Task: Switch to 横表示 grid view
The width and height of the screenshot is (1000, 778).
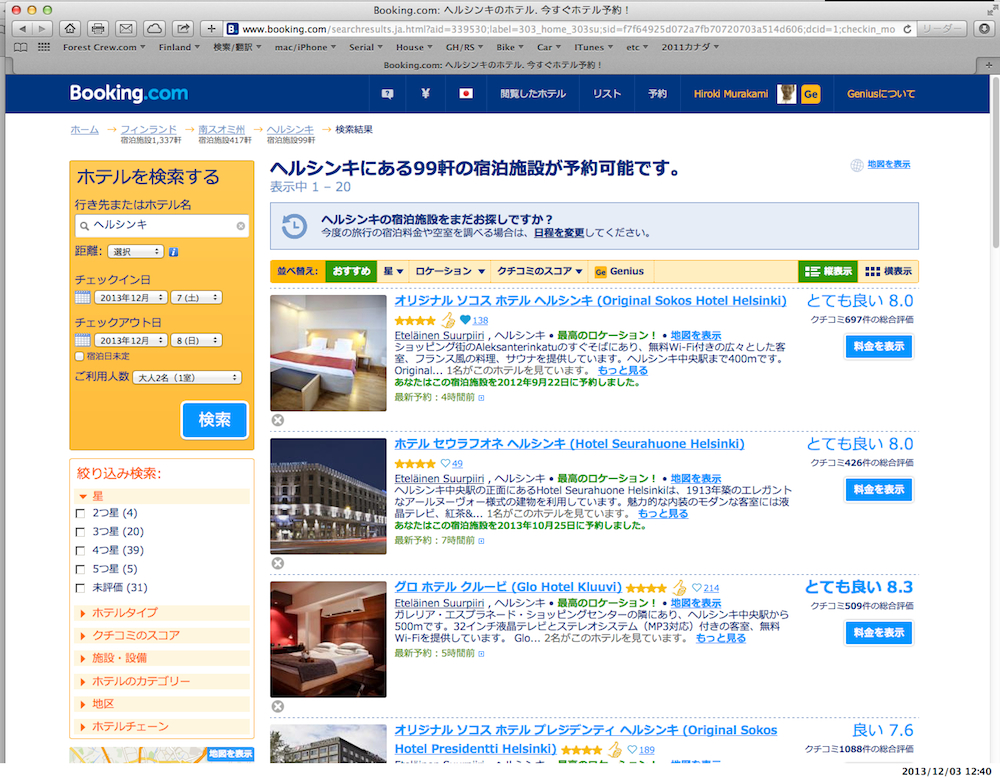Action: coord(888,272)
